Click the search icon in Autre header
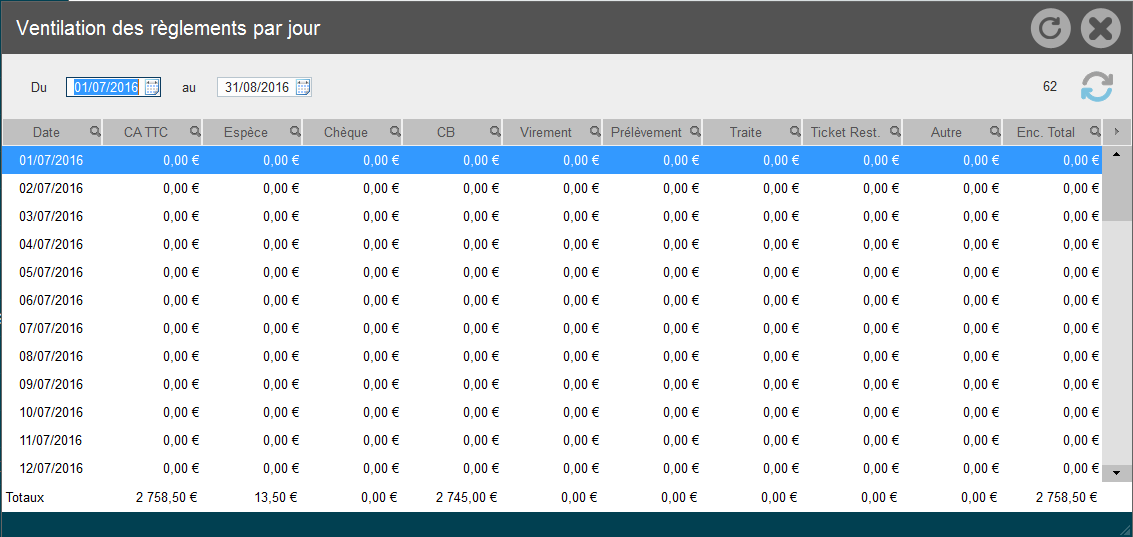The height and width of the screenshot is (537, 1133). (994, 132)
